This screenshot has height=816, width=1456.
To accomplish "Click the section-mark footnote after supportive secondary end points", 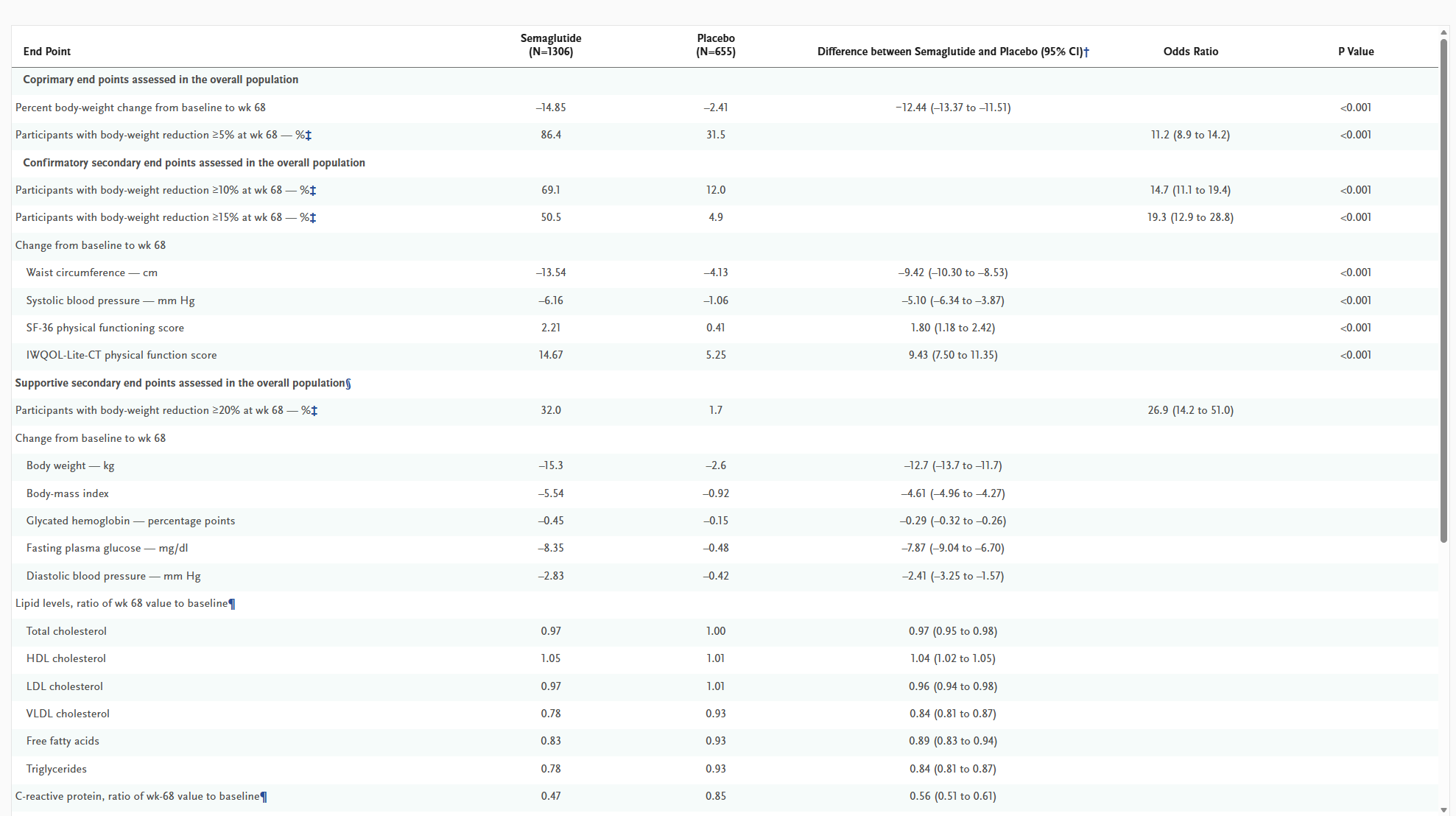I will [347, 383].
